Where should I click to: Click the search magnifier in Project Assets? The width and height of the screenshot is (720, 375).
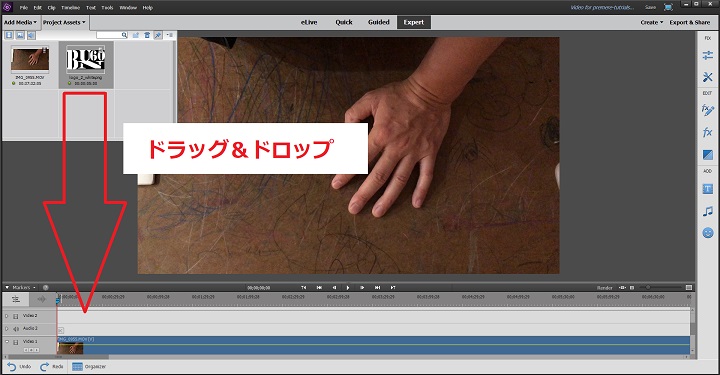coord(124,35)
